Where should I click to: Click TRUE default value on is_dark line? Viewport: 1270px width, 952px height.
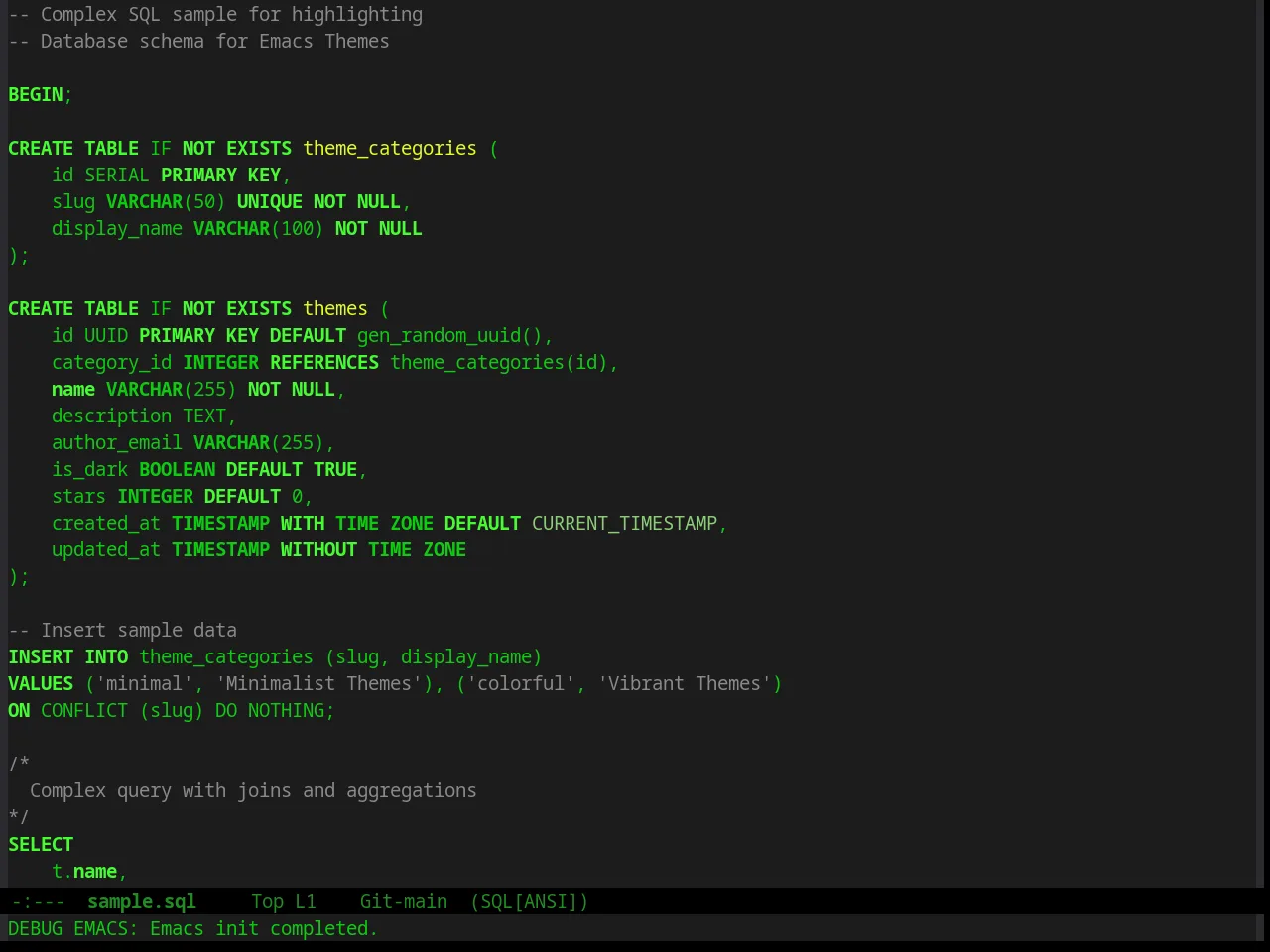pos(335,469)
